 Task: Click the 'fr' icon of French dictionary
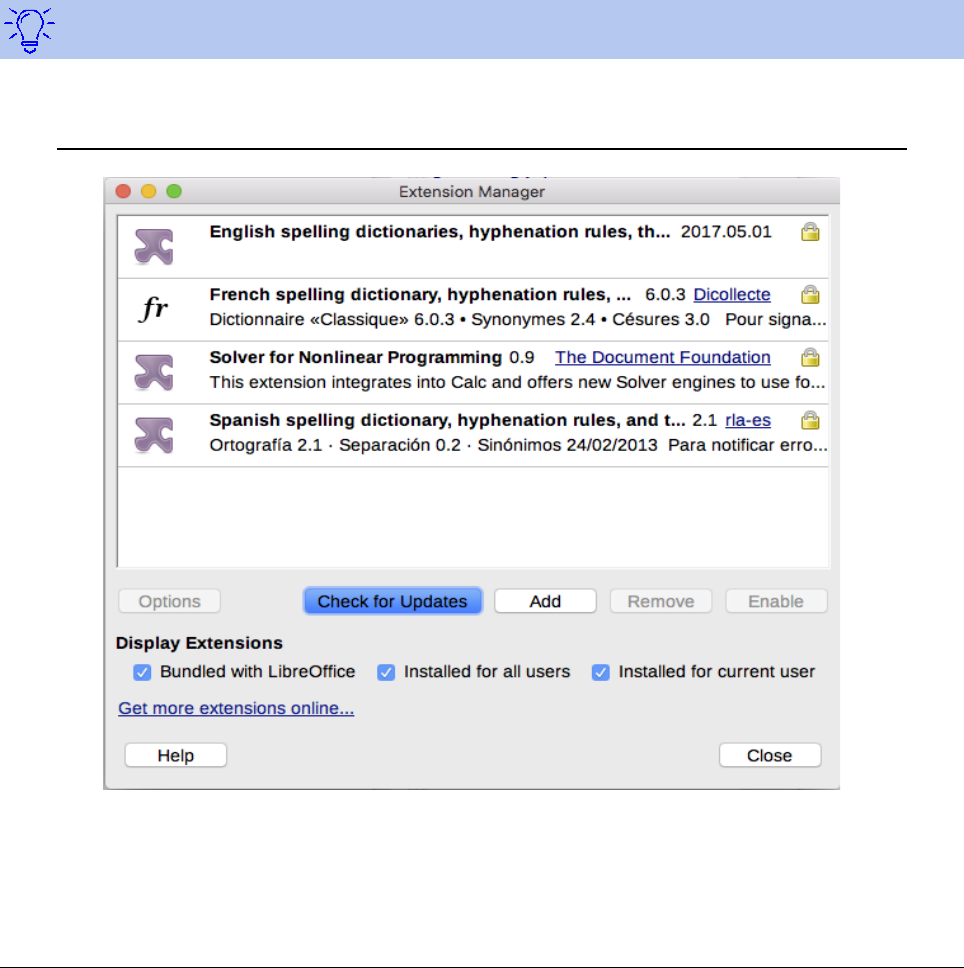[154, 308]
